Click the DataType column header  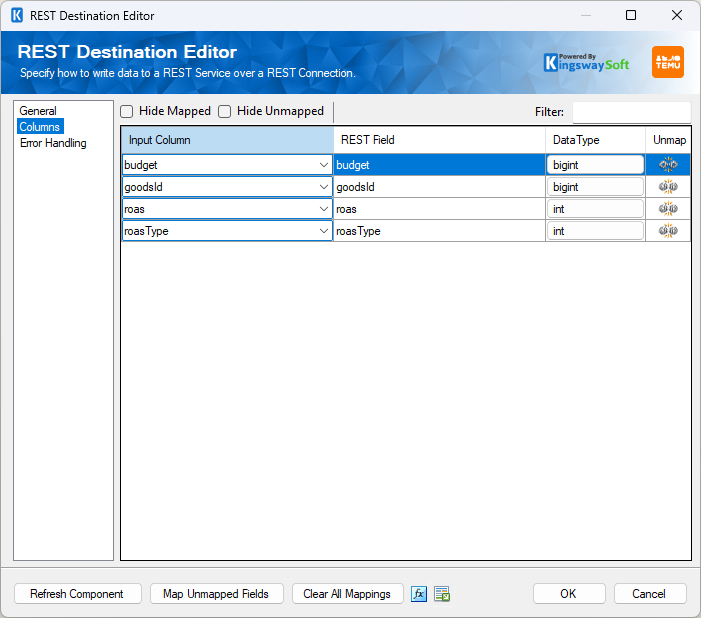click(595, 140)
